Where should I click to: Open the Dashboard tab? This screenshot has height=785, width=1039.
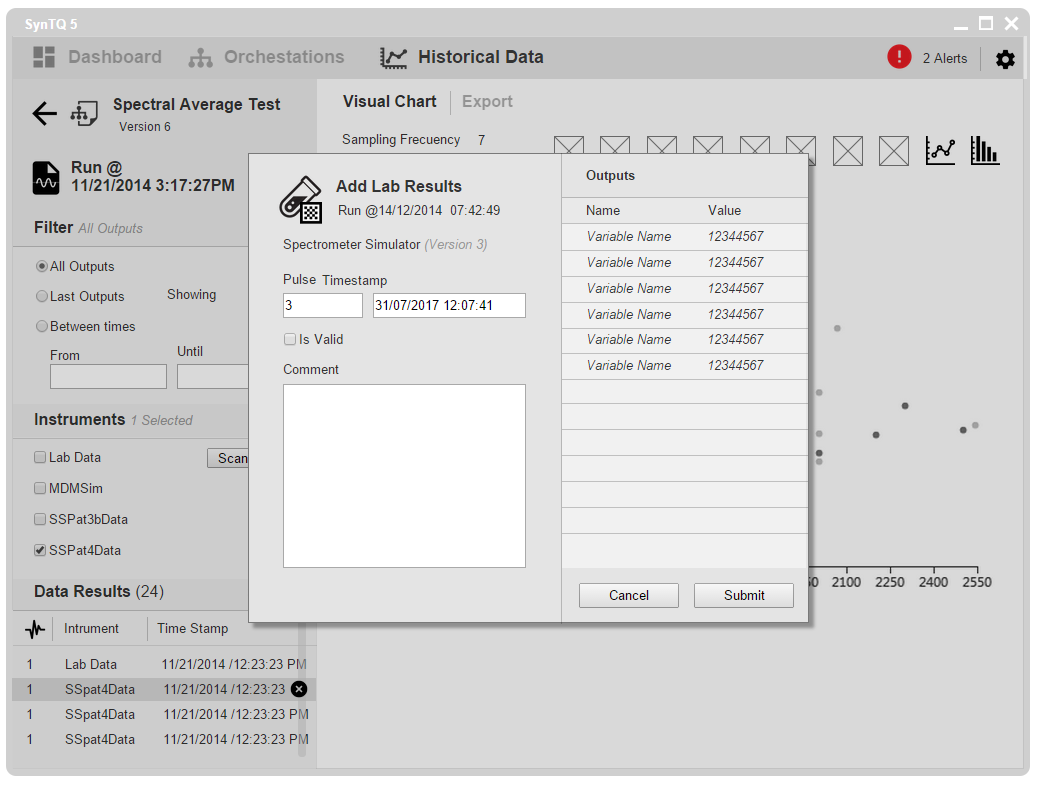click(97, 57)
